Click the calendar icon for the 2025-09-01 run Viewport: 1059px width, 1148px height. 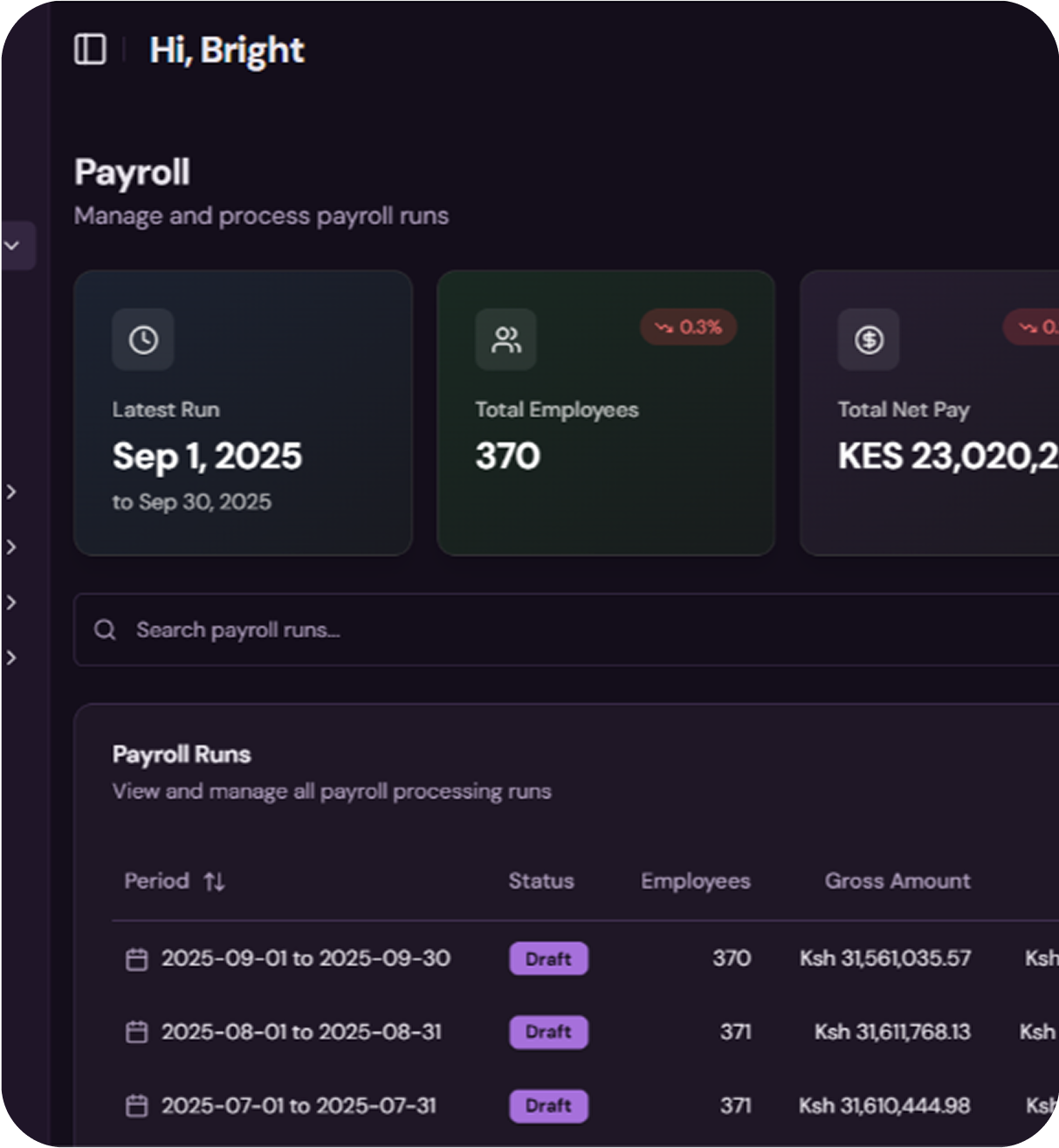coord(137,959)
